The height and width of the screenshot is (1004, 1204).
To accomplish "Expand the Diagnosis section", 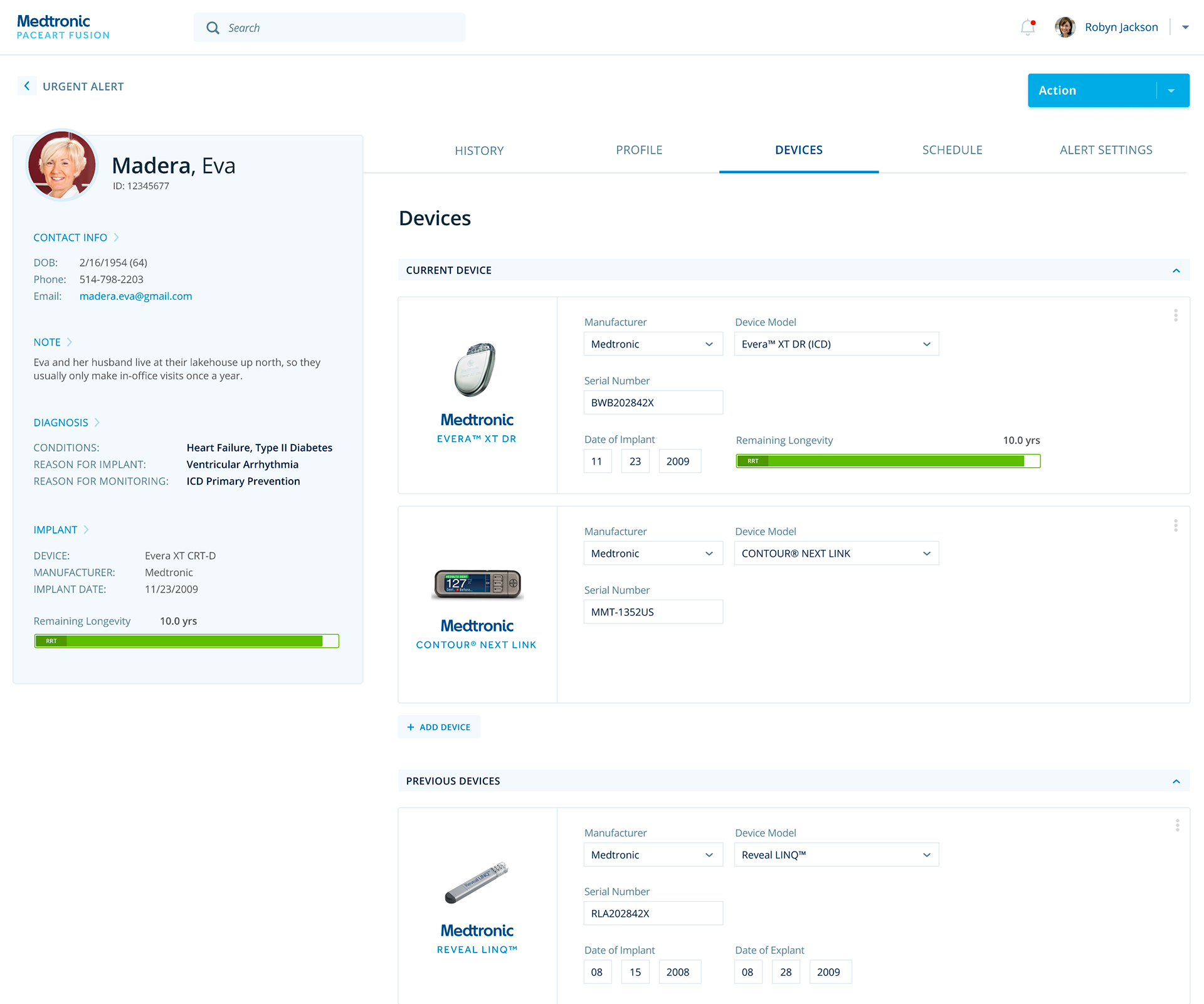I will click(66, 423).
